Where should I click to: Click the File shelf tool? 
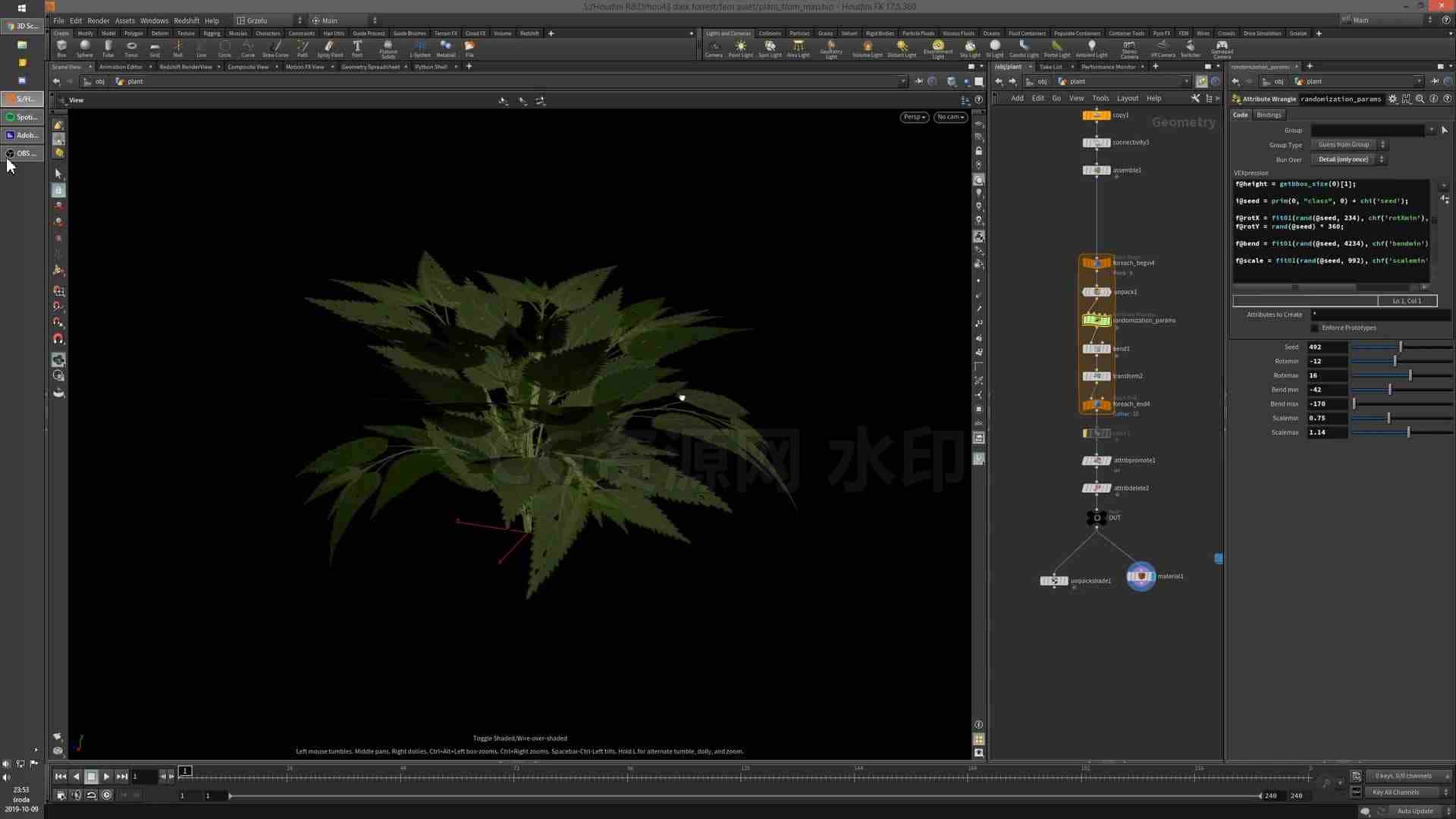469,49
